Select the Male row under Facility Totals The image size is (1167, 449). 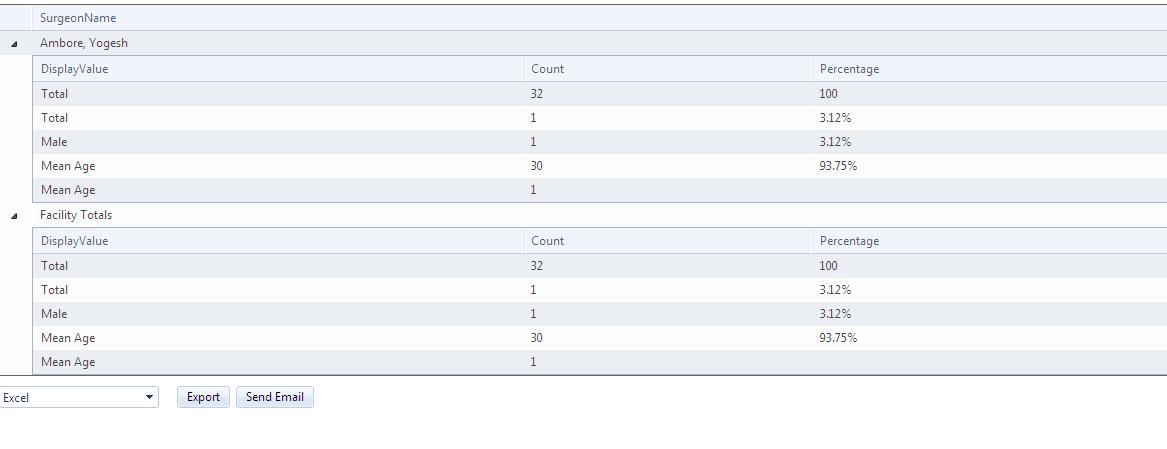(55, 314)
